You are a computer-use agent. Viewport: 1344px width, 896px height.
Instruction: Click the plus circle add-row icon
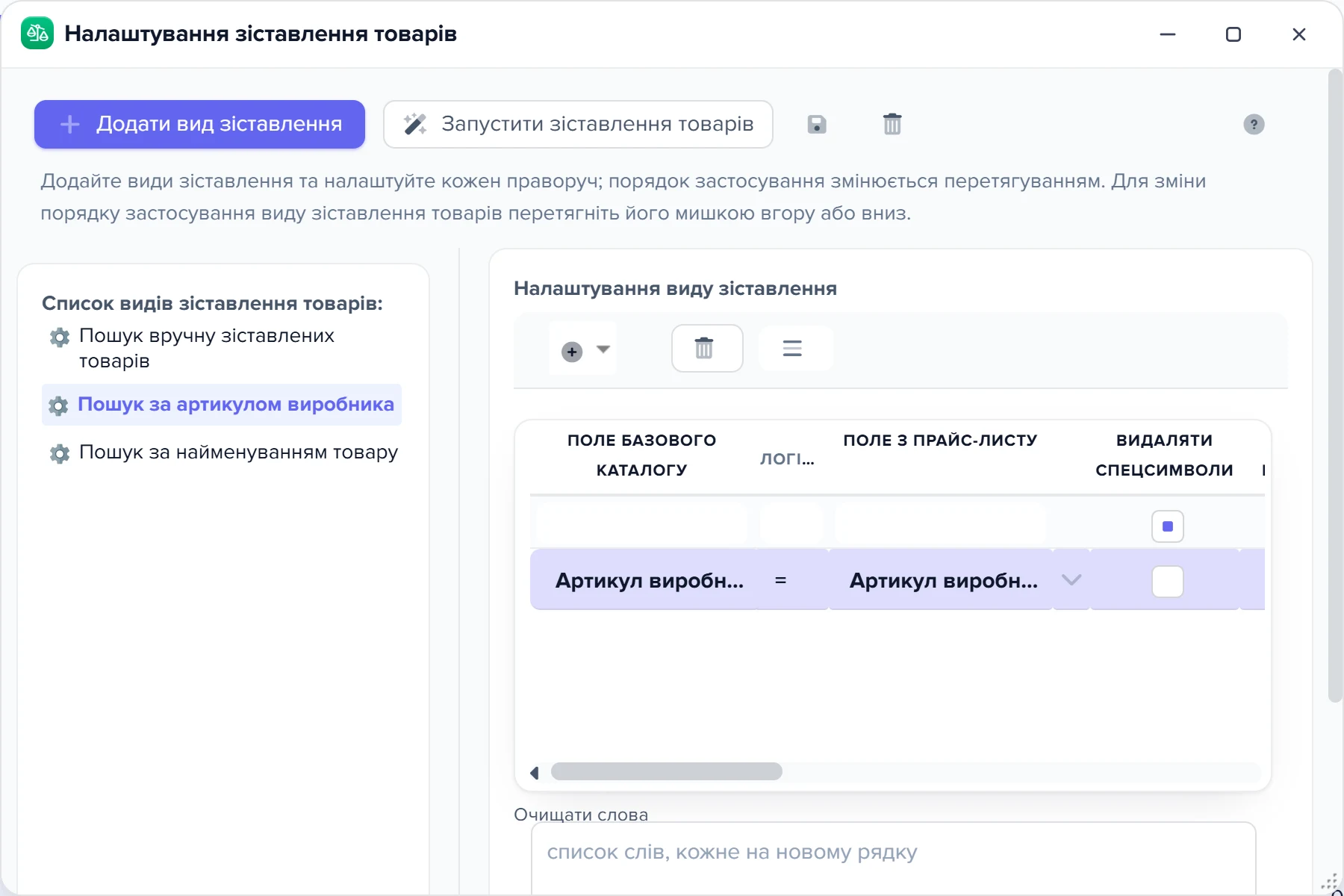coord(572,352)
